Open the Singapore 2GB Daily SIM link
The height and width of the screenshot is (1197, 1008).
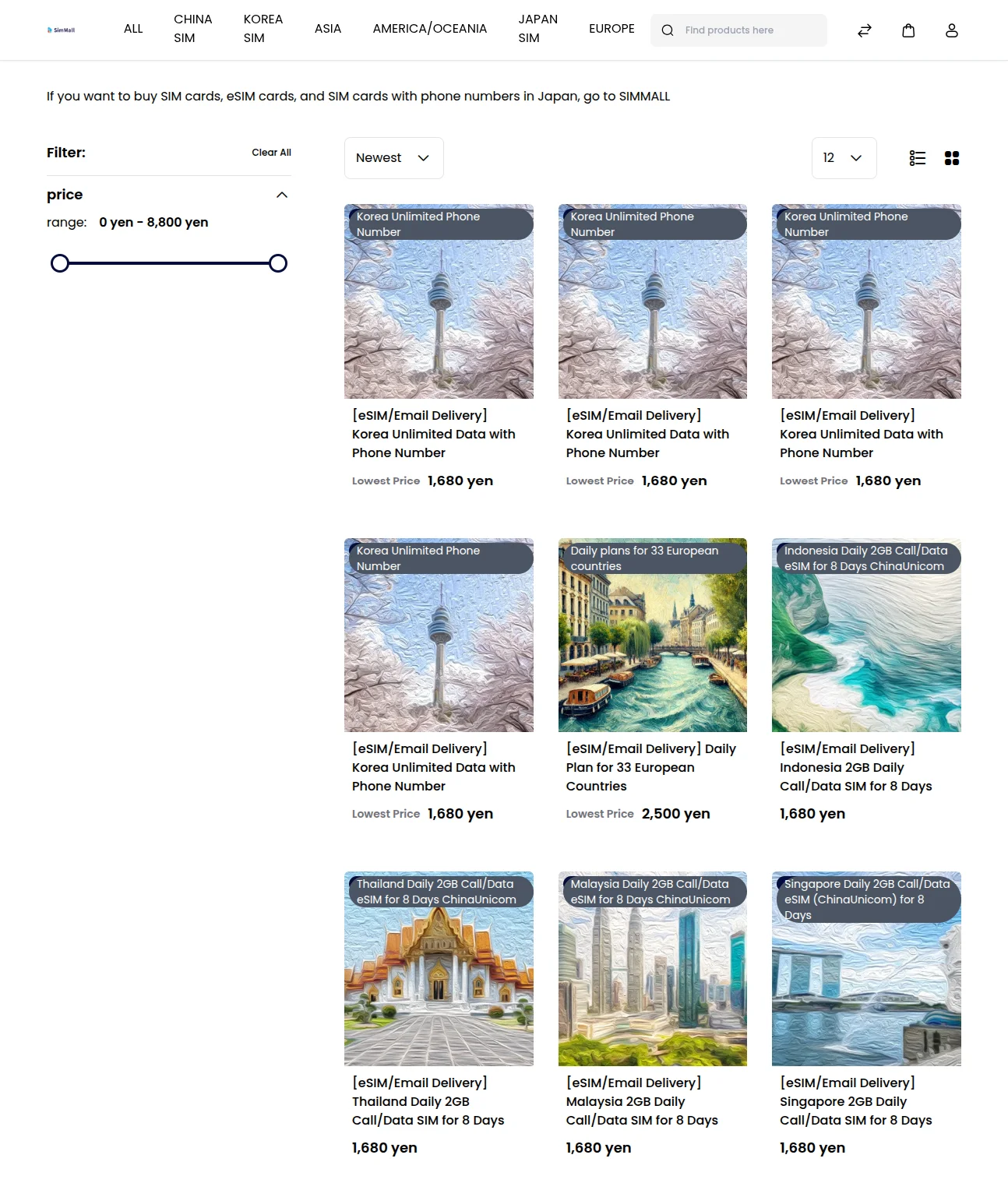point(855,1101)
